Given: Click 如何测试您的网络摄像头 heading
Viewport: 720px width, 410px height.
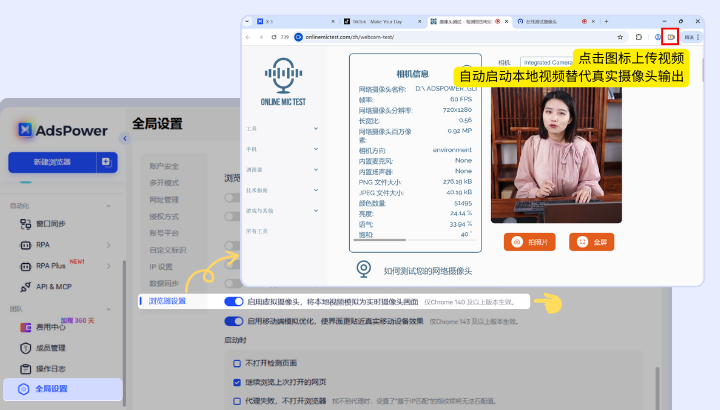Looking at the screenshot, I should coord(428,271).
